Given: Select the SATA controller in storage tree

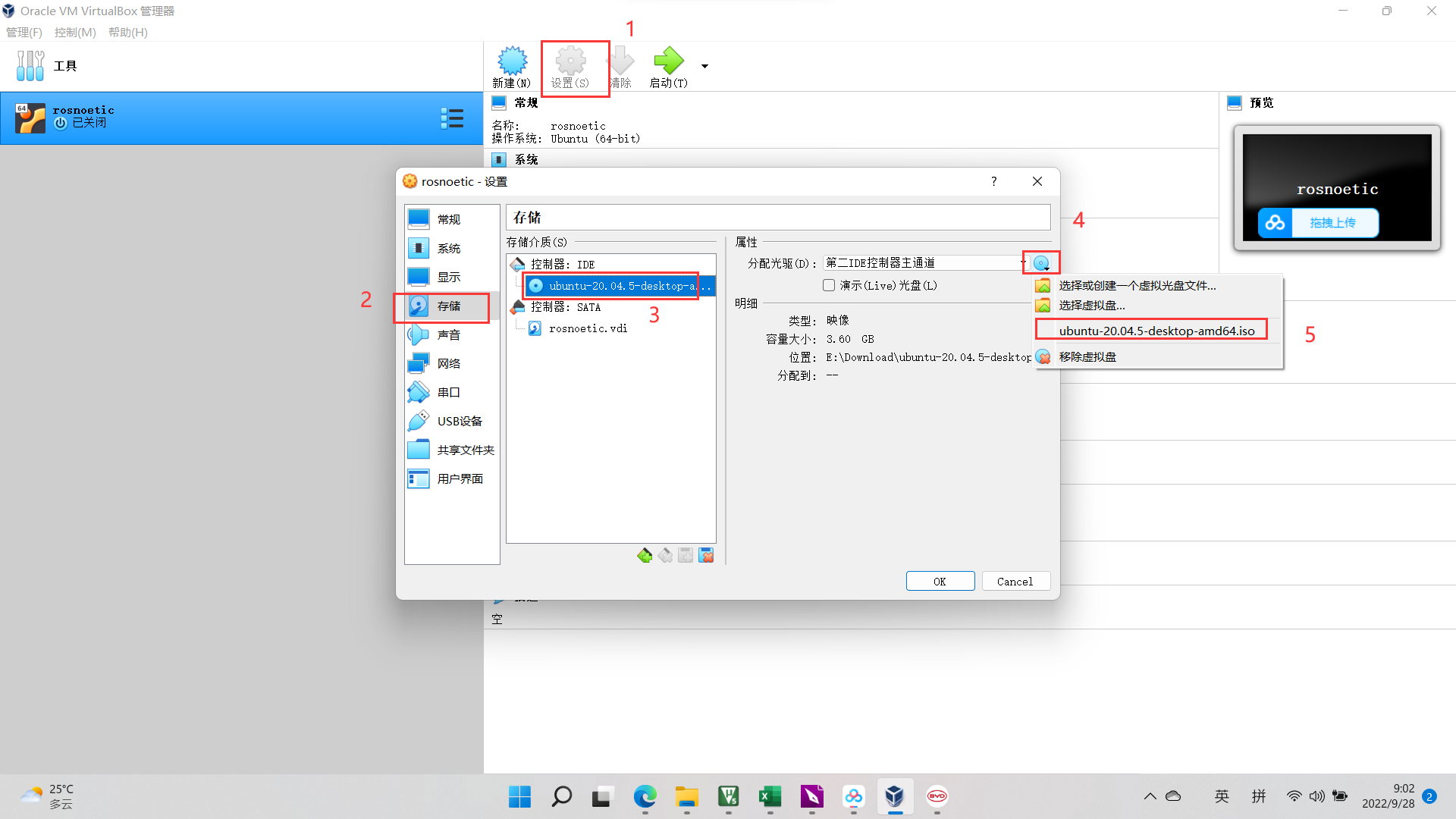Looking at the screenshot, I should coord(564,306).
